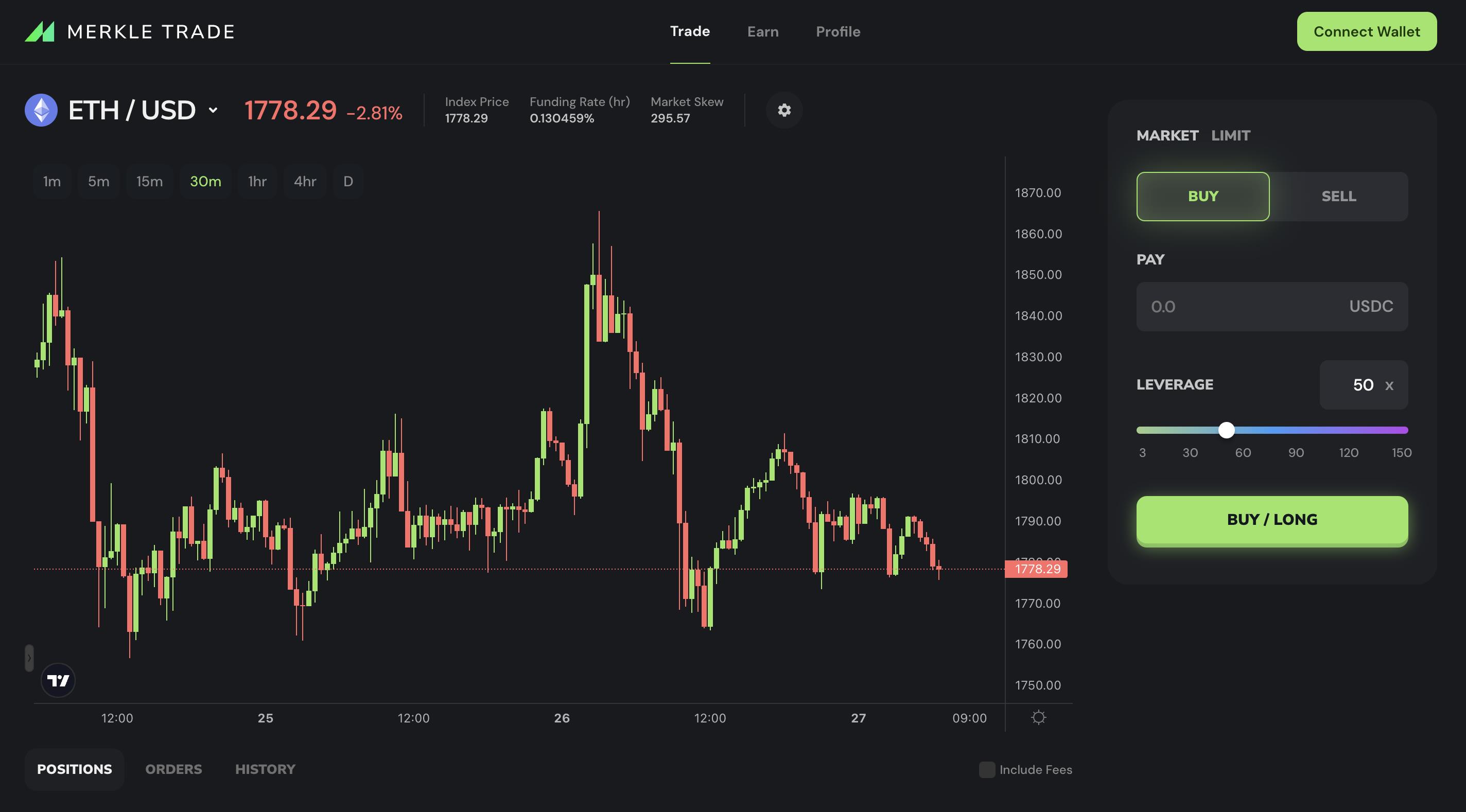
Task: Open the Profile page tab
Action: coord(837,32)
